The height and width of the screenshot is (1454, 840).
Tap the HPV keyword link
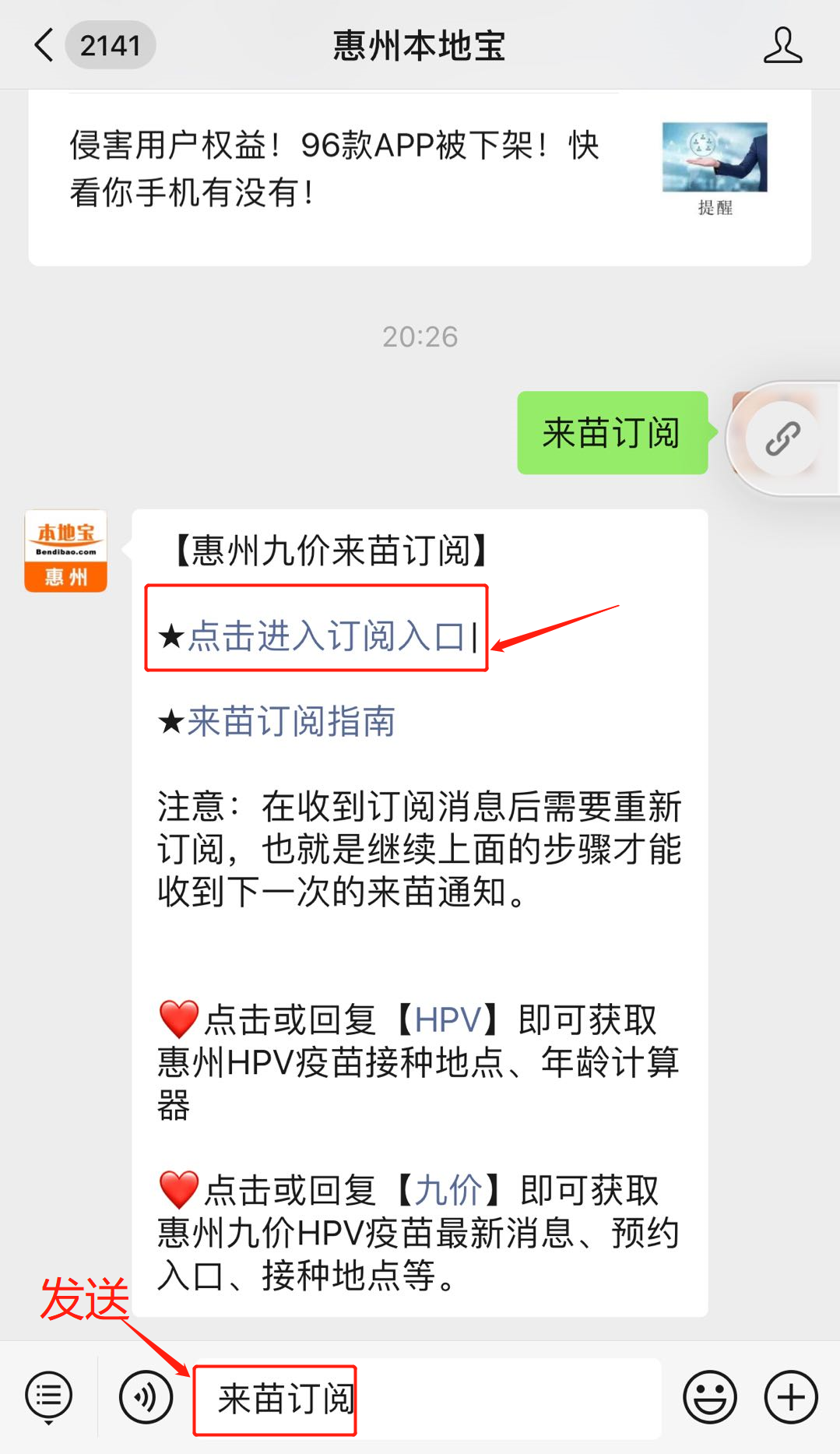[448, 1019]
